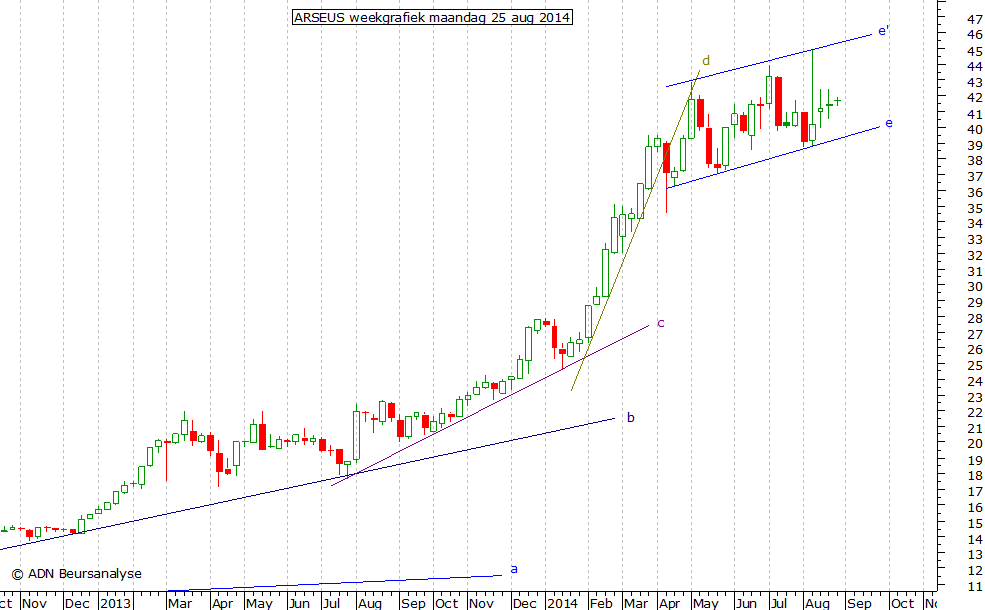Viewport: 985px width, 610px height.
Task: Click the ADN Beursanalyse copyright text
Action: tap(77, 574)
